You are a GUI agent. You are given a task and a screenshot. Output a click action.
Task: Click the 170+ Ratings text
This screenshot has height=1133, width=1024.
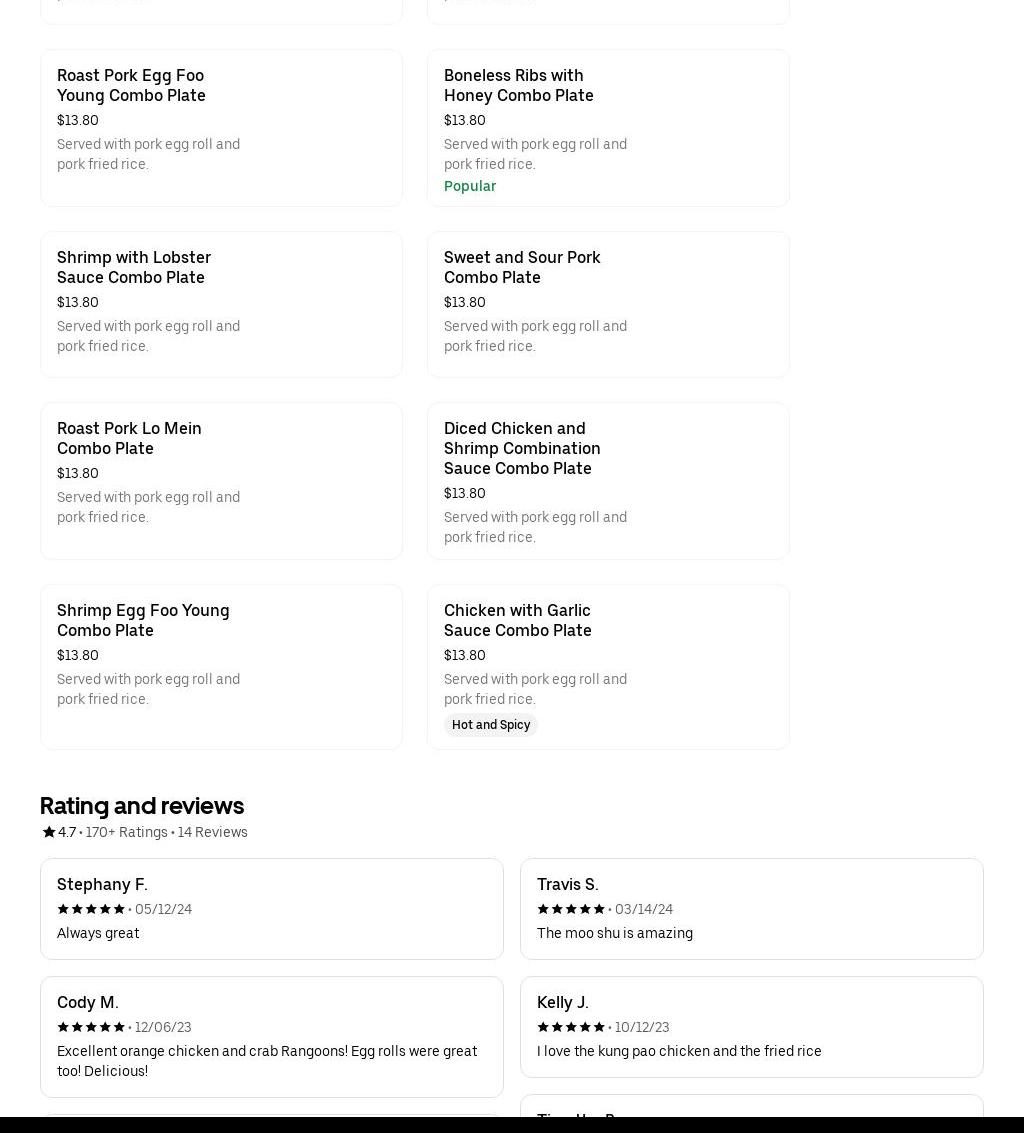point(126,832)
